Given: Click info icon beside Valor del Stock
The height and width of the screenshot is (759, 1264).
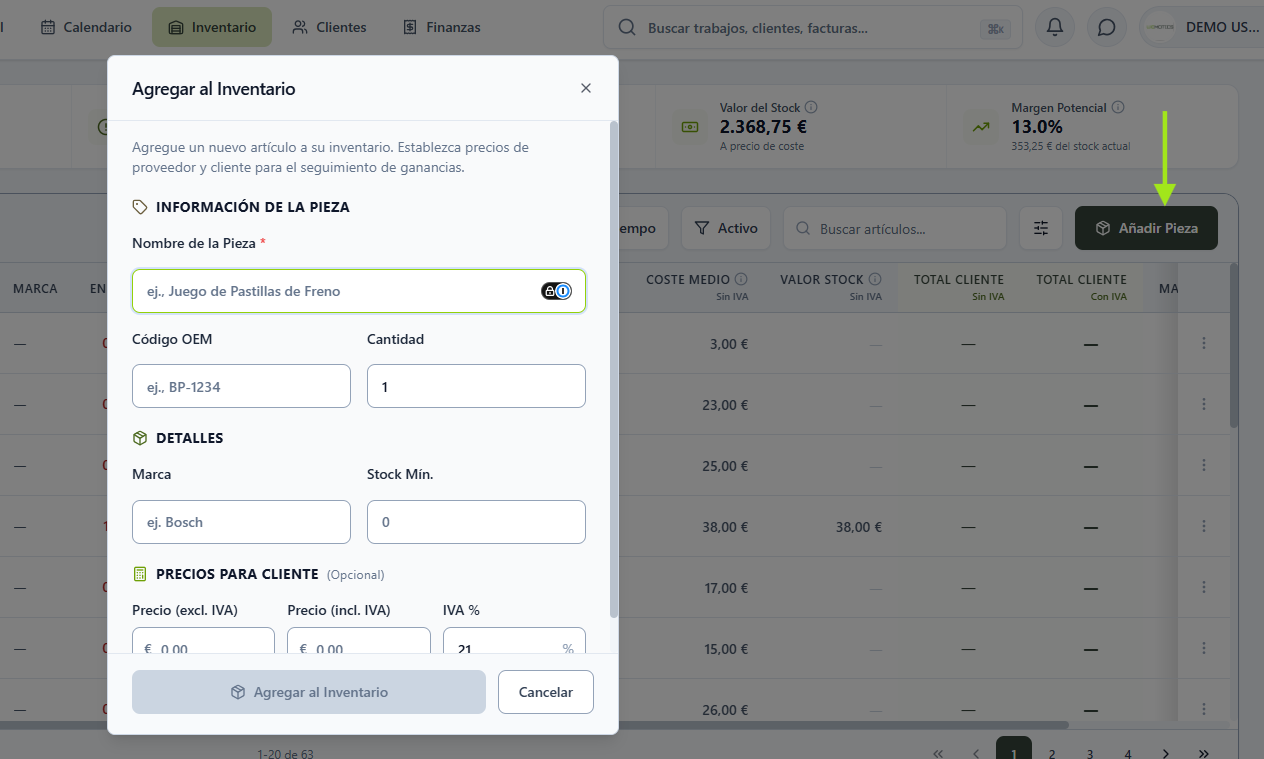Looking at the screenshot, I should (811, 107).
